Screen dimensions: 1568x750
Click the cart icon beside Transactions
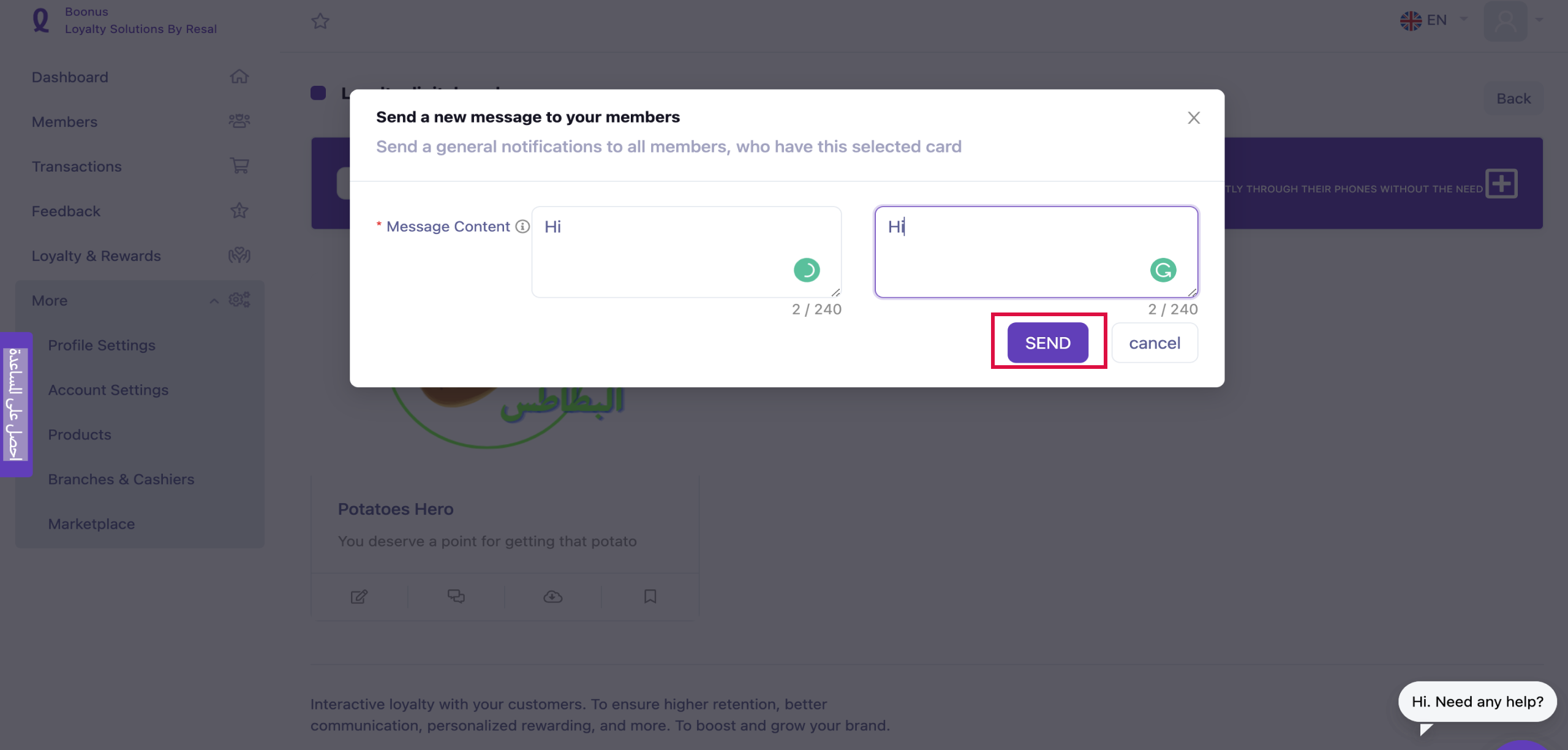(239, 165)
